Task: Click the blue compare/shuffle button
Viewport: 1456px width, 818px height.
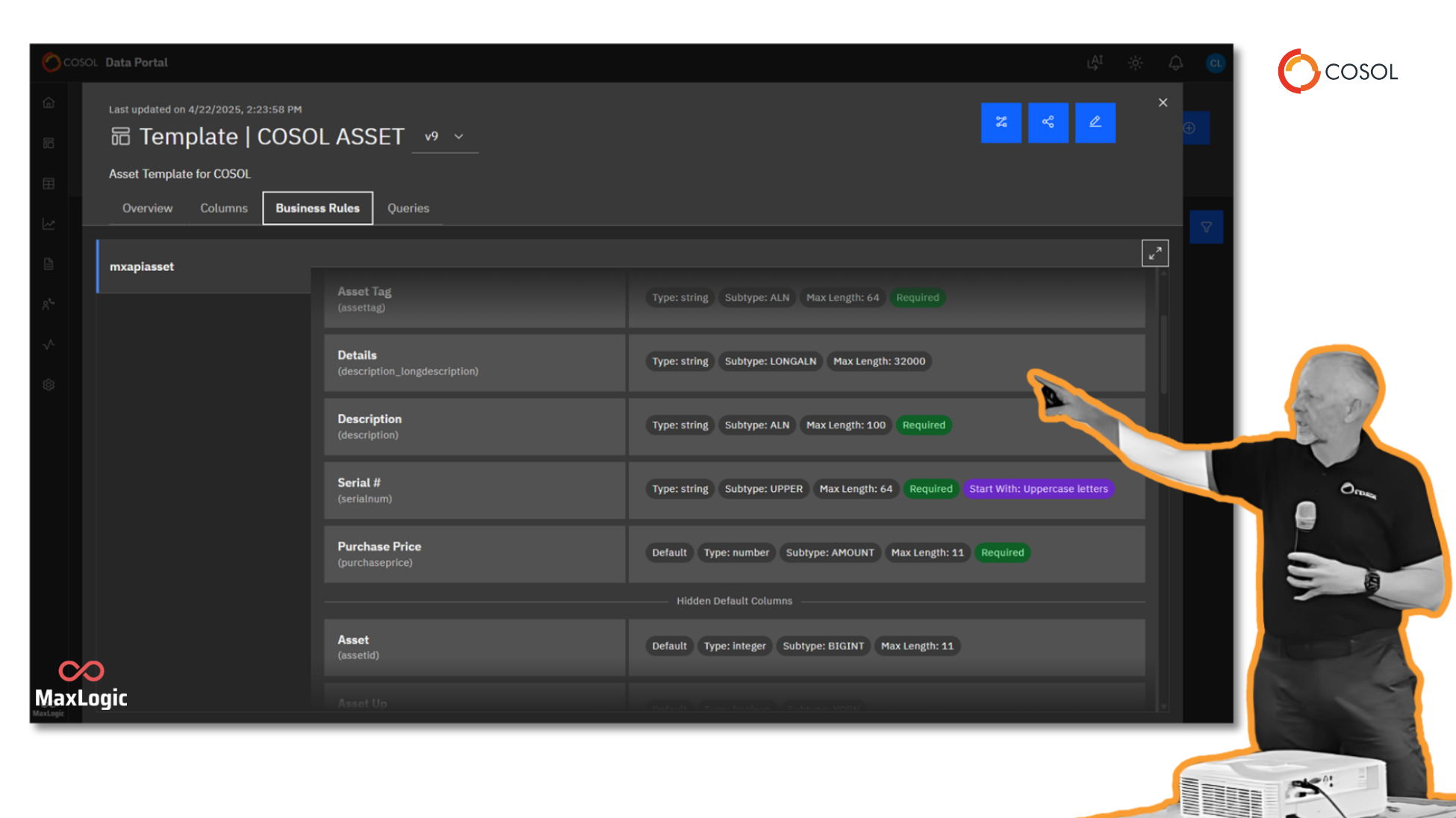Action: coord(1001,122)
